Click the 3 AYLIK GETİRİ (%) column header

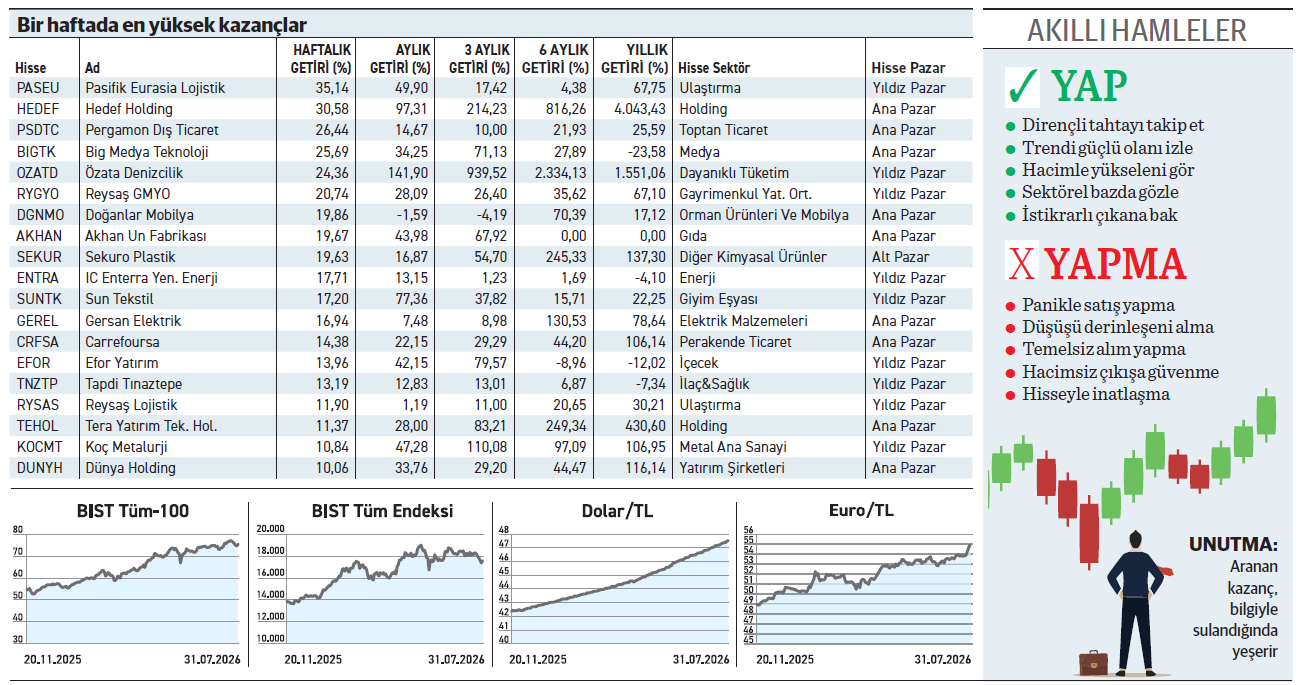[479, 59]
